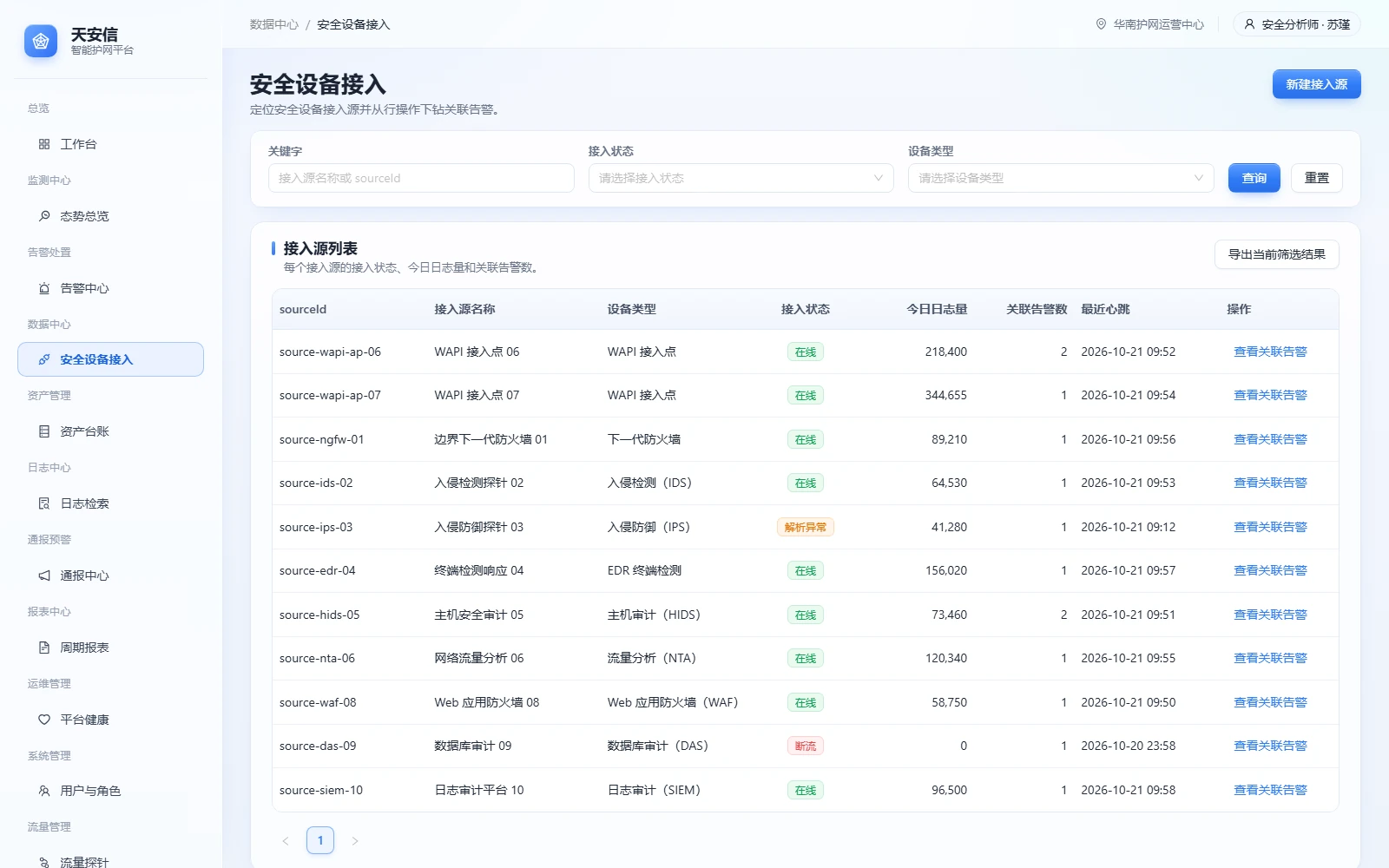Click the 新建接入源 button
This screenshot has height=868, width=1389.
1316,84
